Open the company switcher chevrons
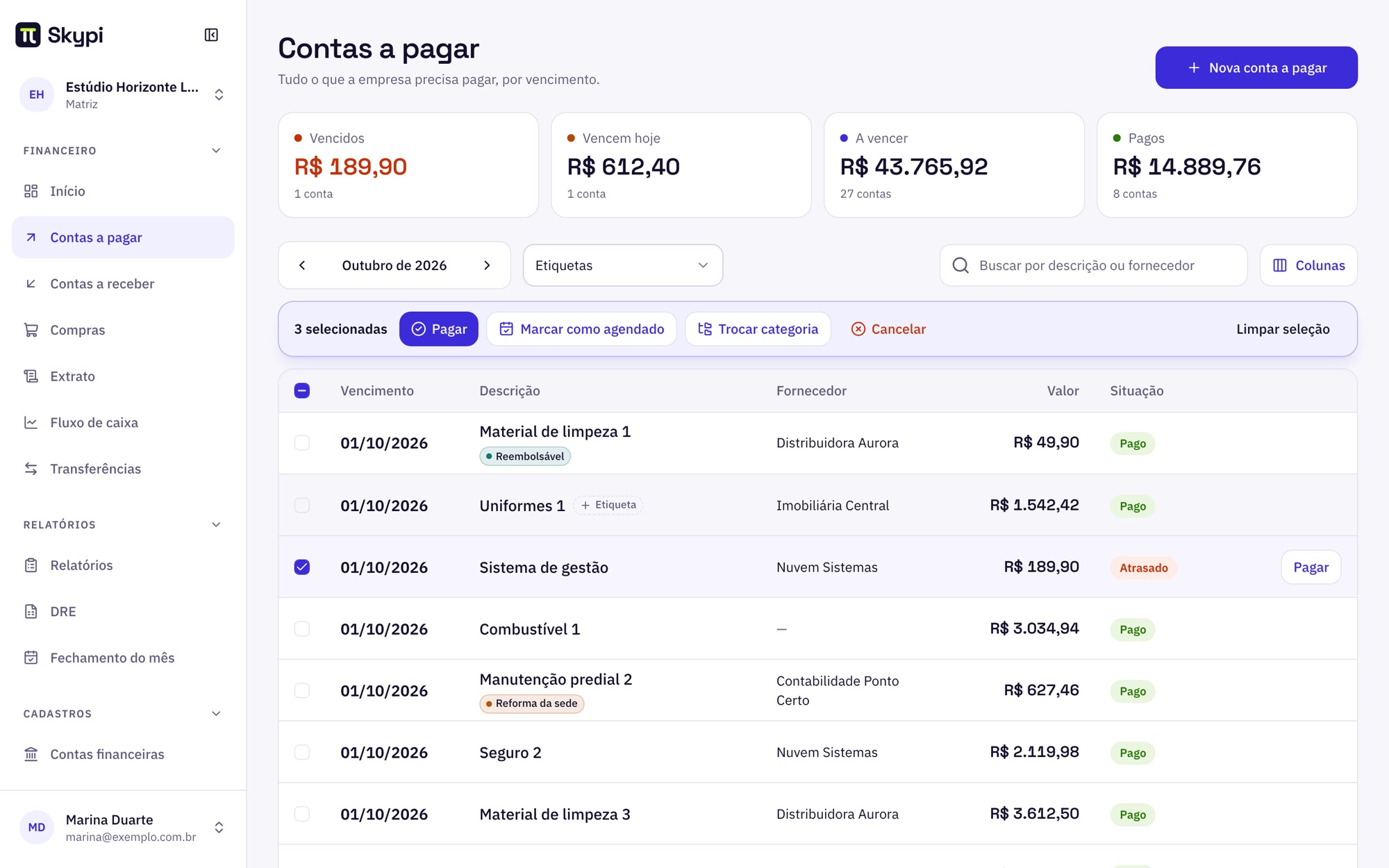Screen dimensions: 1389x868 point(219,94)
